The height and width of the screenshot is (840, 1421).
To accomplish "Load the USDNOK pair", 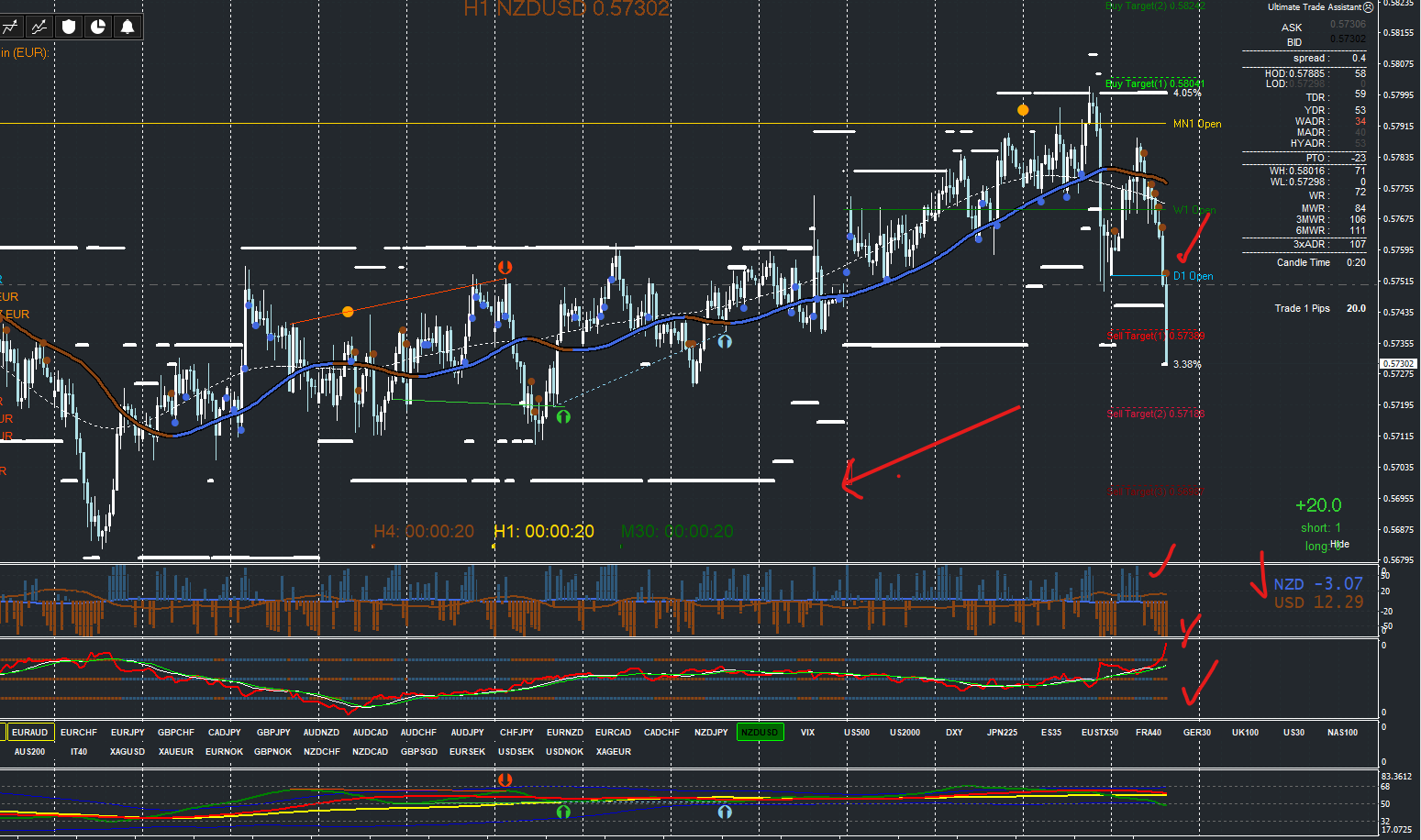I will pyautogui.click(x=565, y=751).
